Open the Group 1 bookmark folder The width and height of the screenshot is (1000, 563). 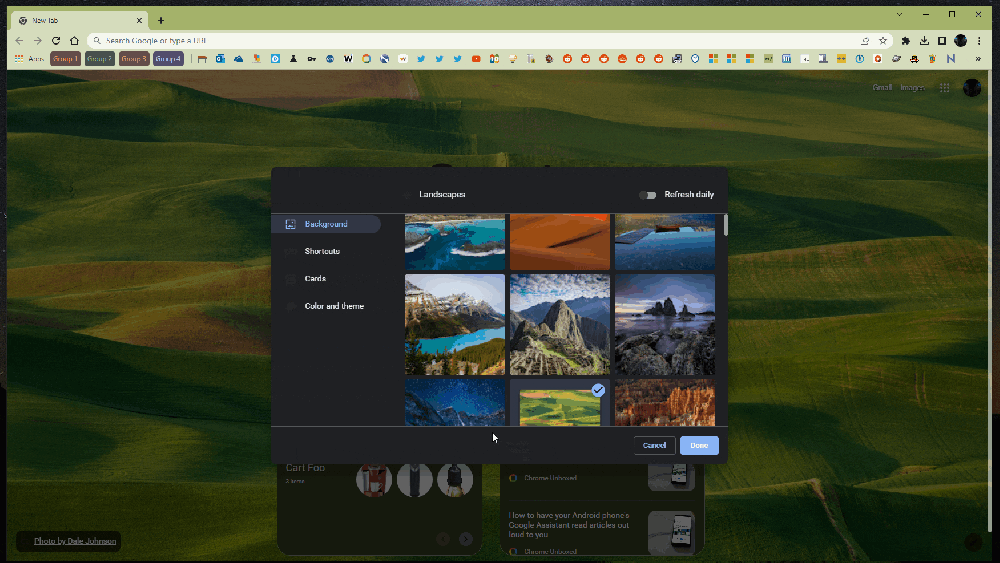[x=65, y=59]
